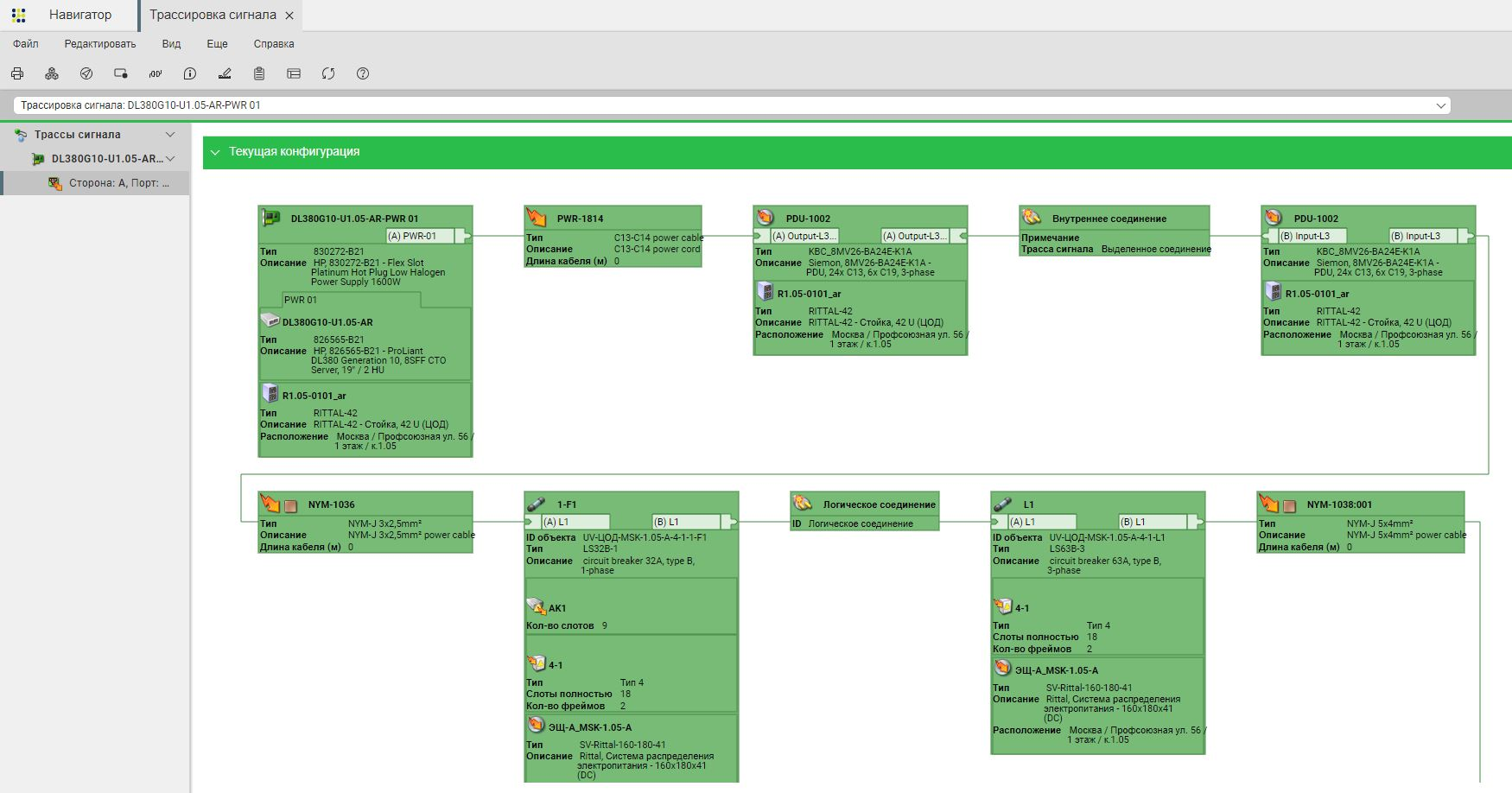This screenshot has width=1512, height=793.
Task: Open the 'Справка' menu
Action: pos(274,44)
